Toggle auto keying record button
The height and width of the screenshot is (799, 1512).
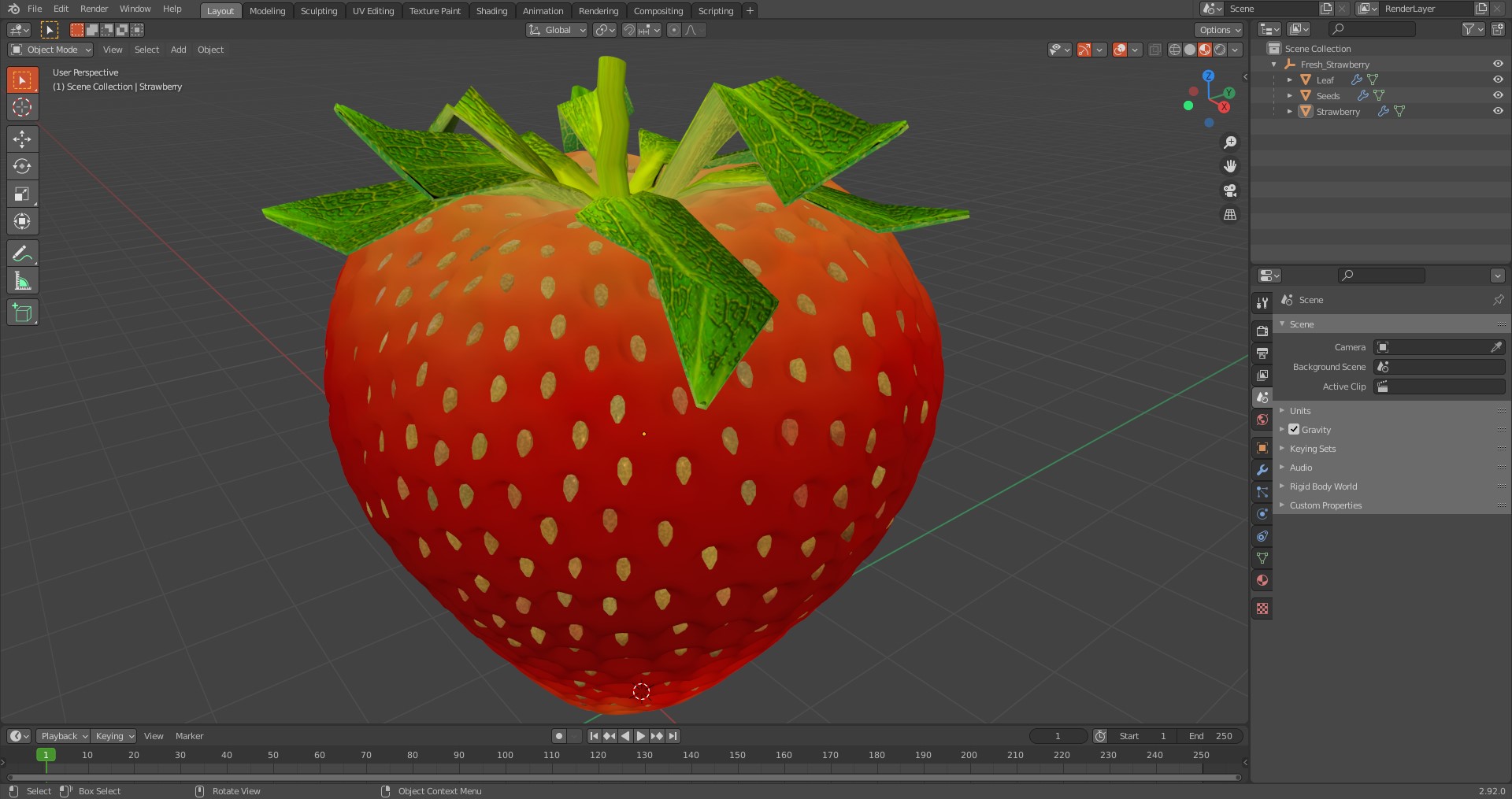point(559,736)
